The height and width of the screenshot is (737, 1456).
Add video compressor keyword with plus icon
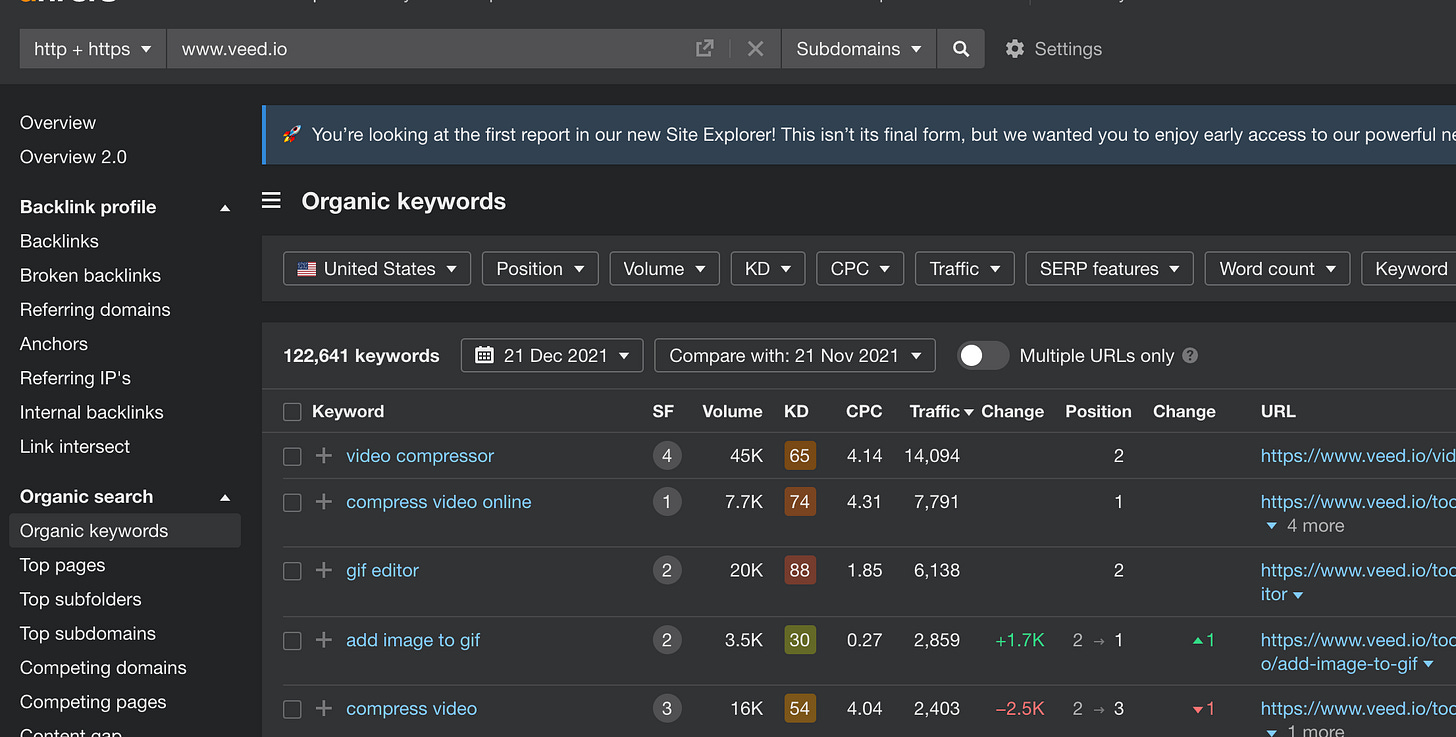coord(323,456)
